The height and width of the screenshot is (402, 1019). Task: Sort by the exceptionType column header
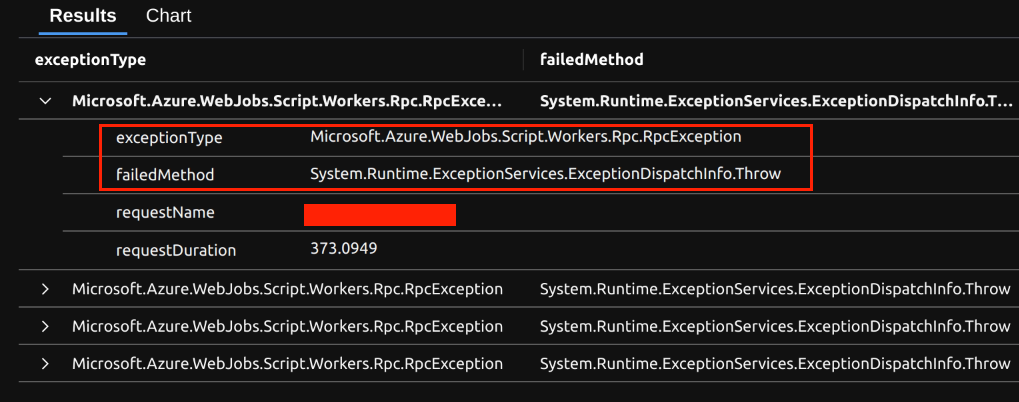pyautogui.click(x=90, y=60)
